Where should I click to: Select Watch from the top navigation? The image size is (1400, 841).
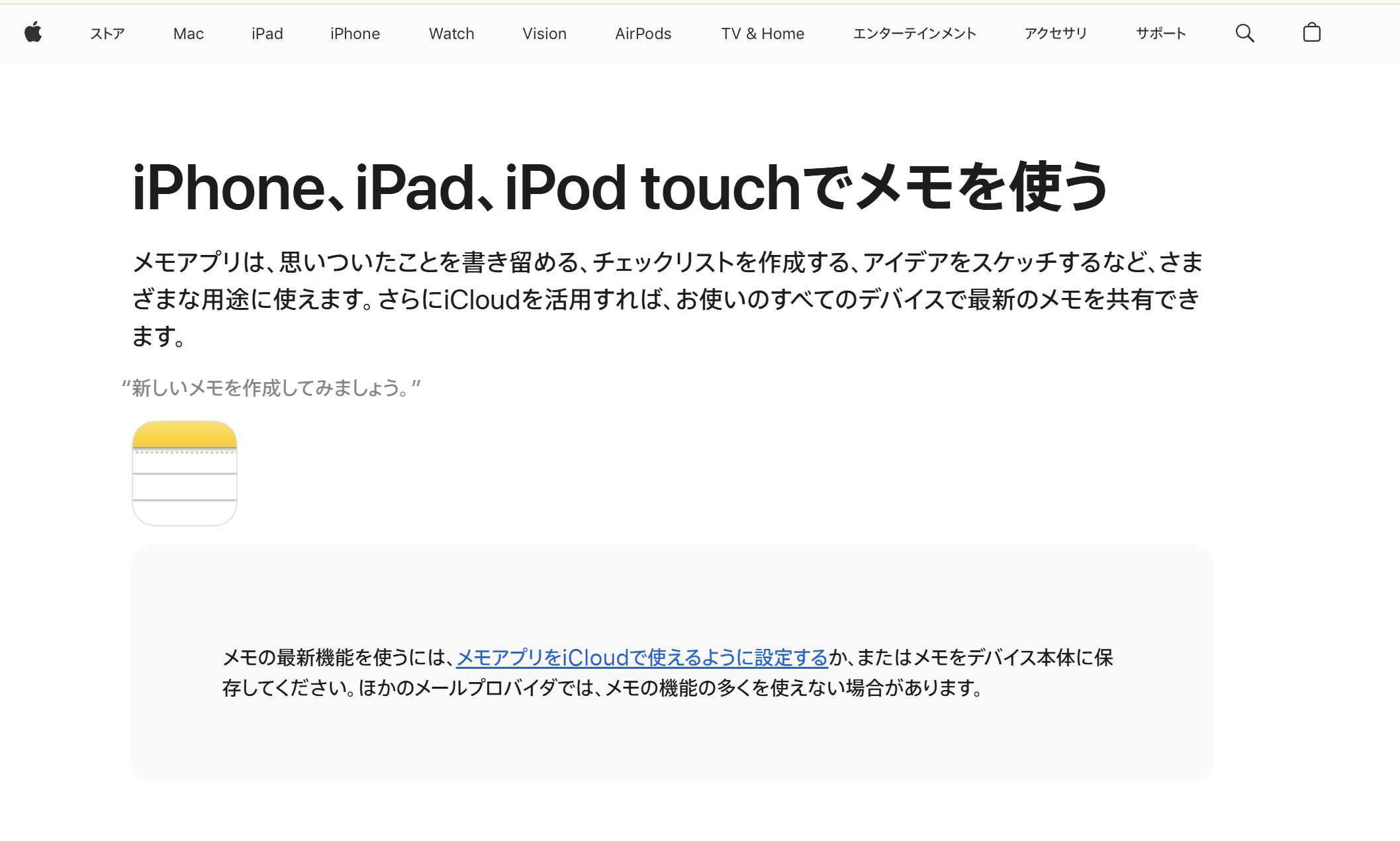451,34
